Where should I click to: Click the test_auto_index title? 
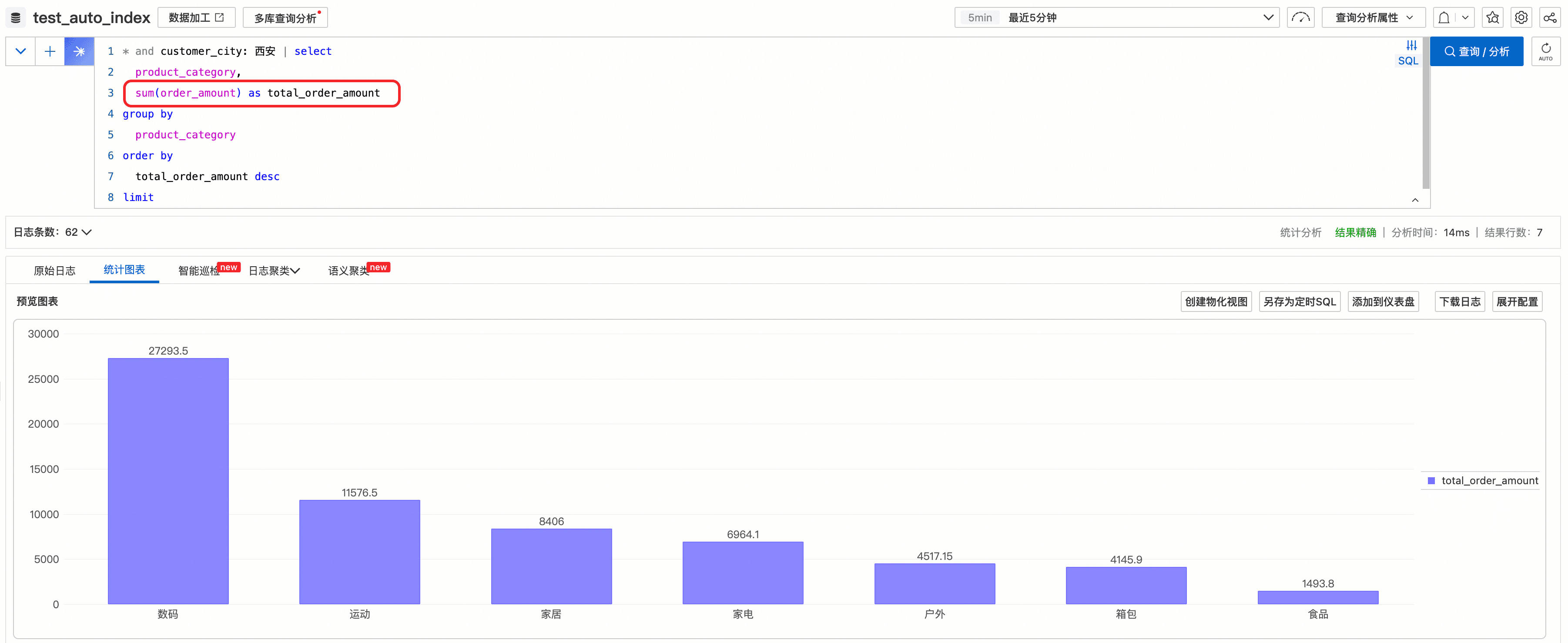coord(91,18)
